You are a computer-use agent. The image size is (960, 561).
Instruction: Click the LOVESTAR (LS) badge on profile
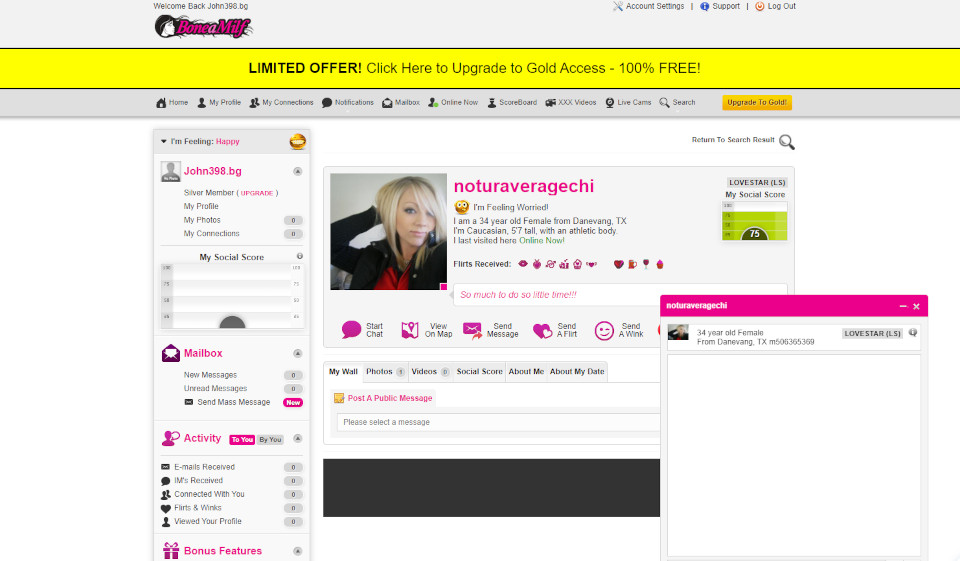coord(757,183)
